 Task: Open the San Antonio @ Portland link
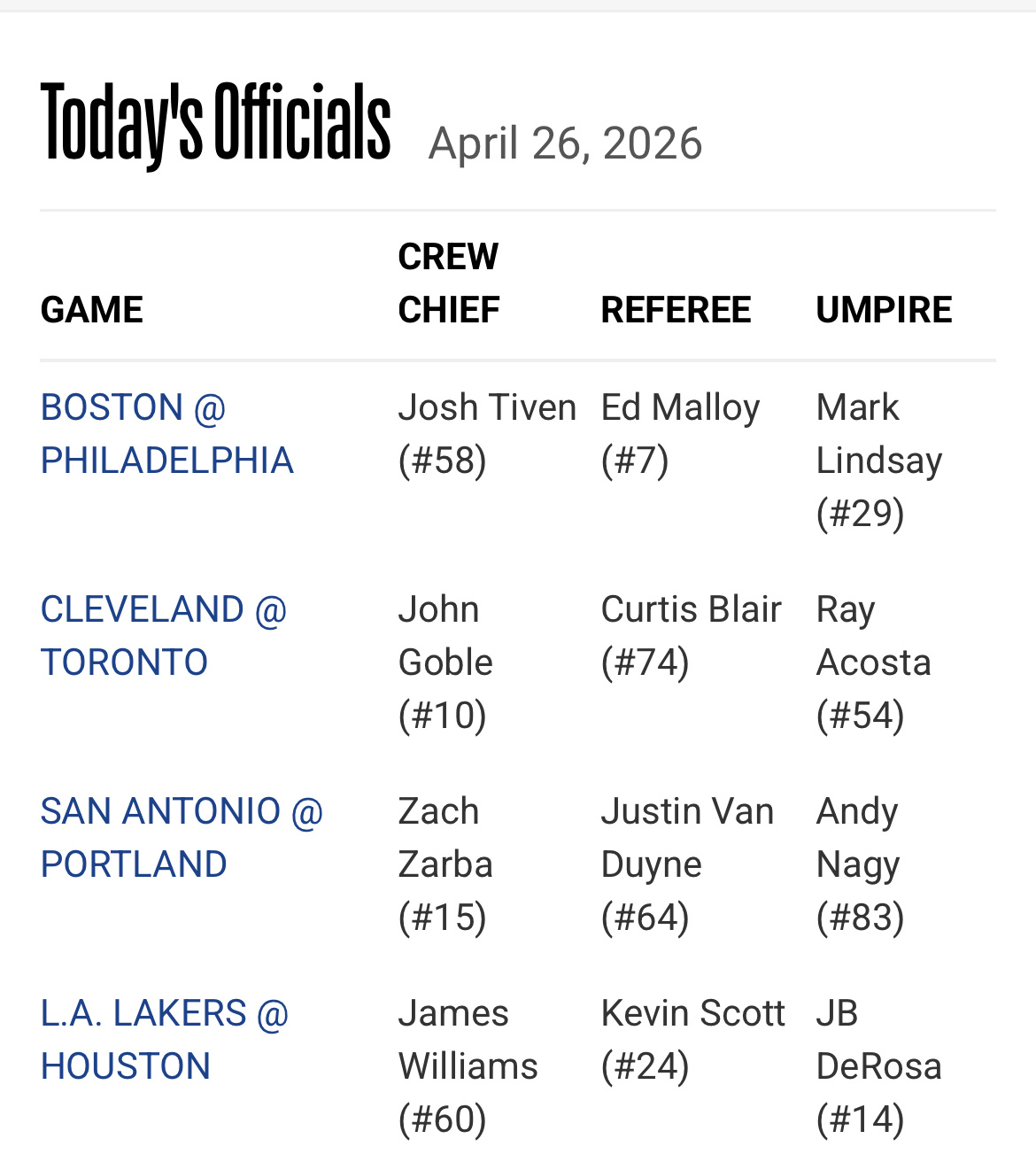pyautogui.click(x=182, y=838)
